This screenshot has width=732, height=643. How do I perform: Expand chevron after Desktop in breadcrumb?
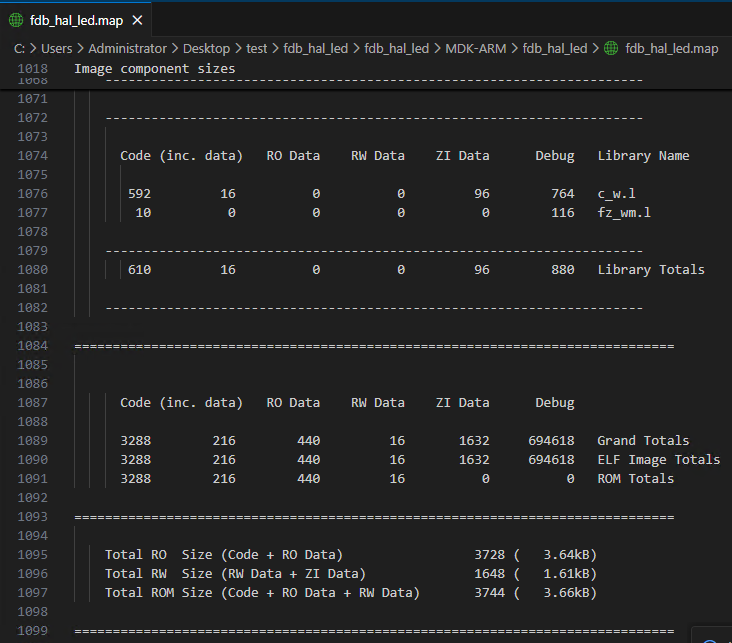238,49
